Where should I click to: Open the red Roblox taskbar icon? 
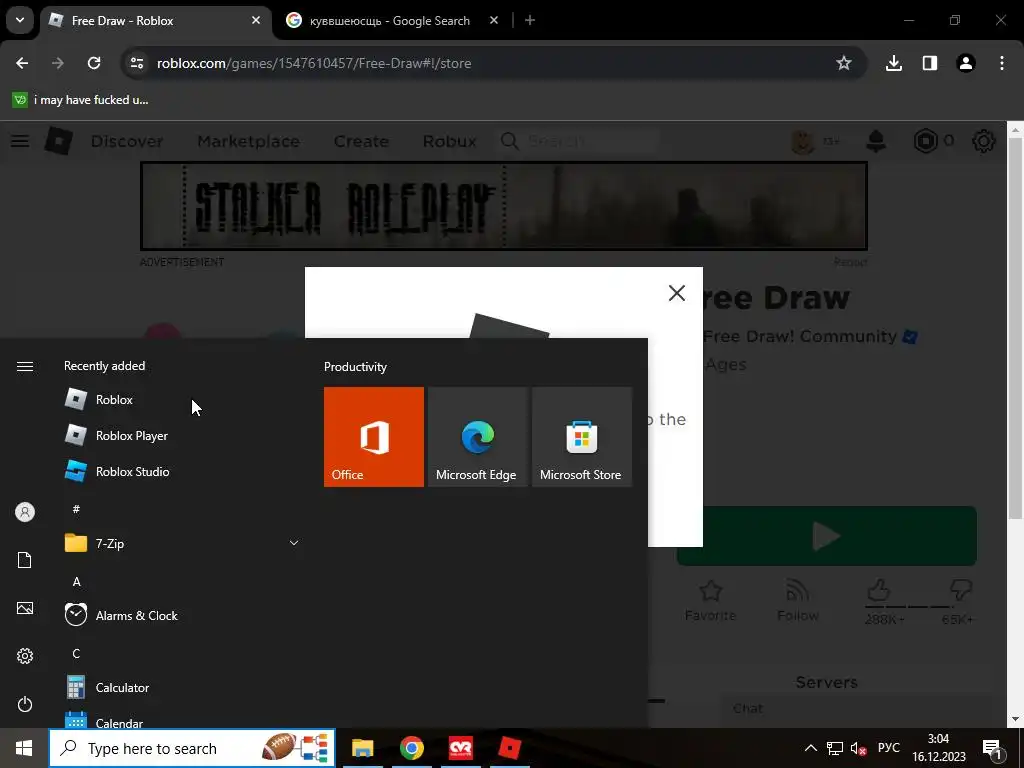point(509,748)
